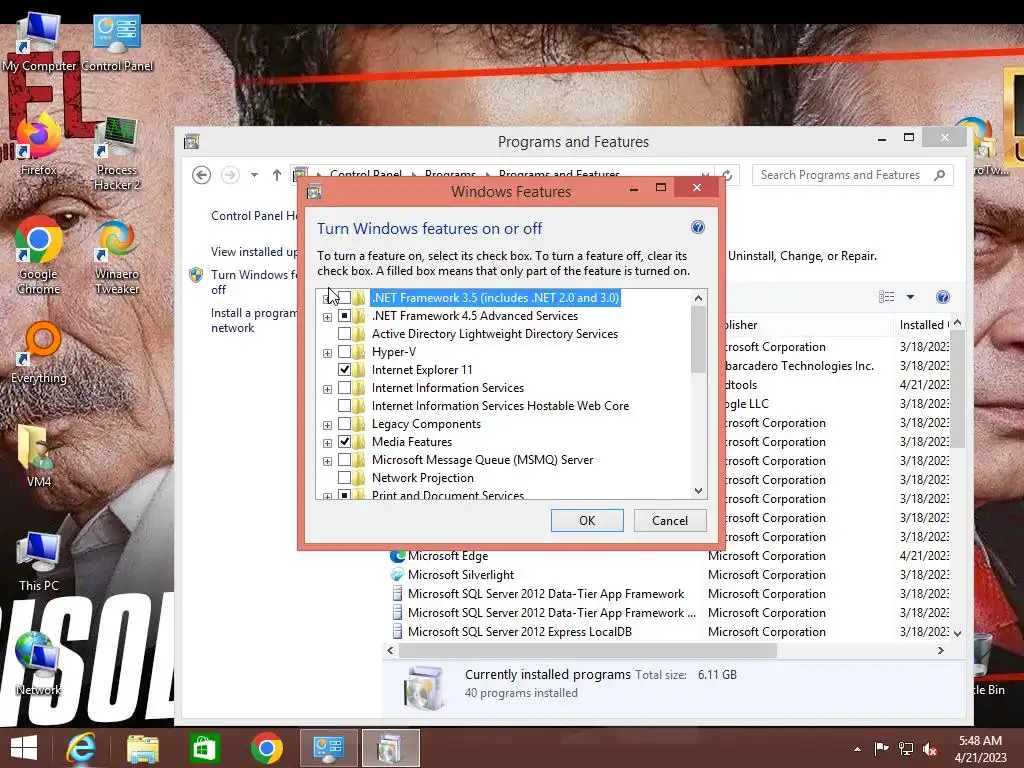Screen dimensions: 1024x768
Task: Select the Network desktop icon
Action: click(x=39, y=664)
